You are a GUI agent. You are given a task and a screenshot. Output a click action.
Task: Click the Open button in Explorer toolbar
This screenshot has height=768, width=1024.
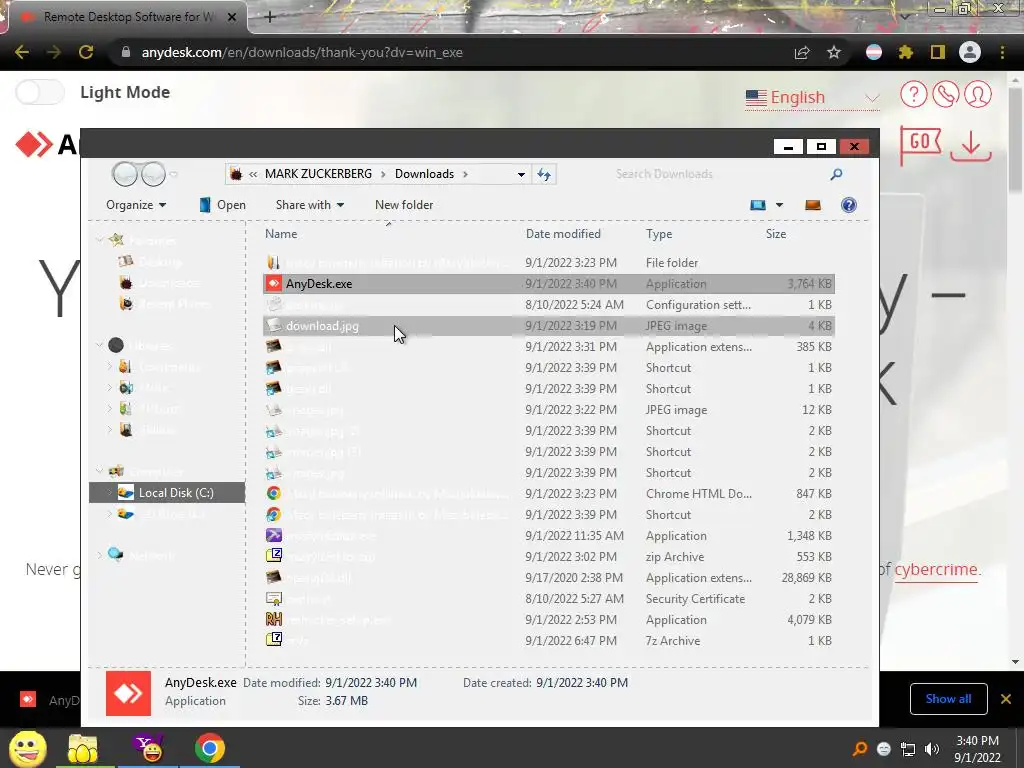(222, 205)
